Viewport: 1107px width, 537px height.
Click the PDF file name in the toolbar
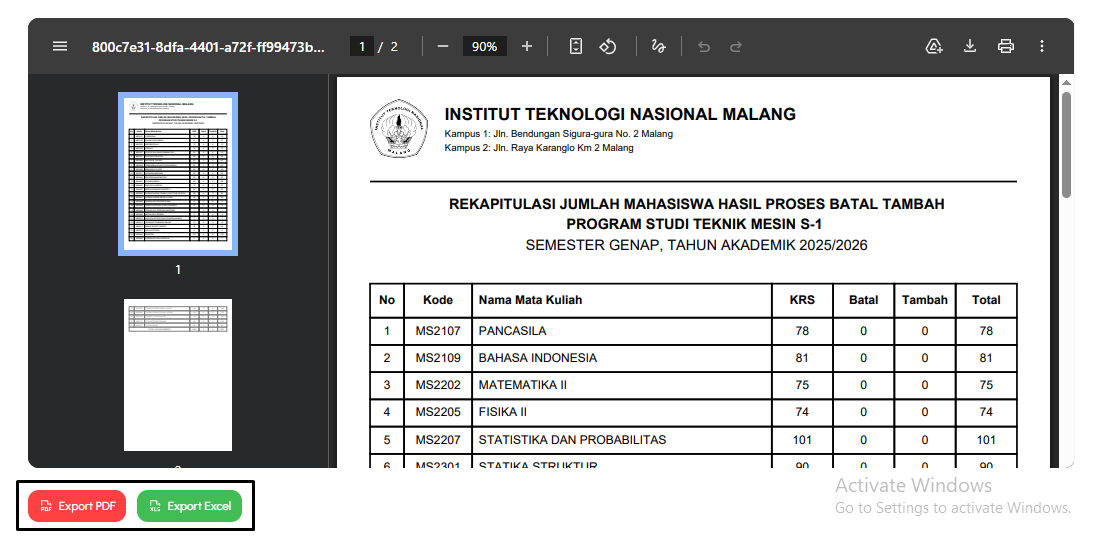pyautogui.click(x=208, y=47)
